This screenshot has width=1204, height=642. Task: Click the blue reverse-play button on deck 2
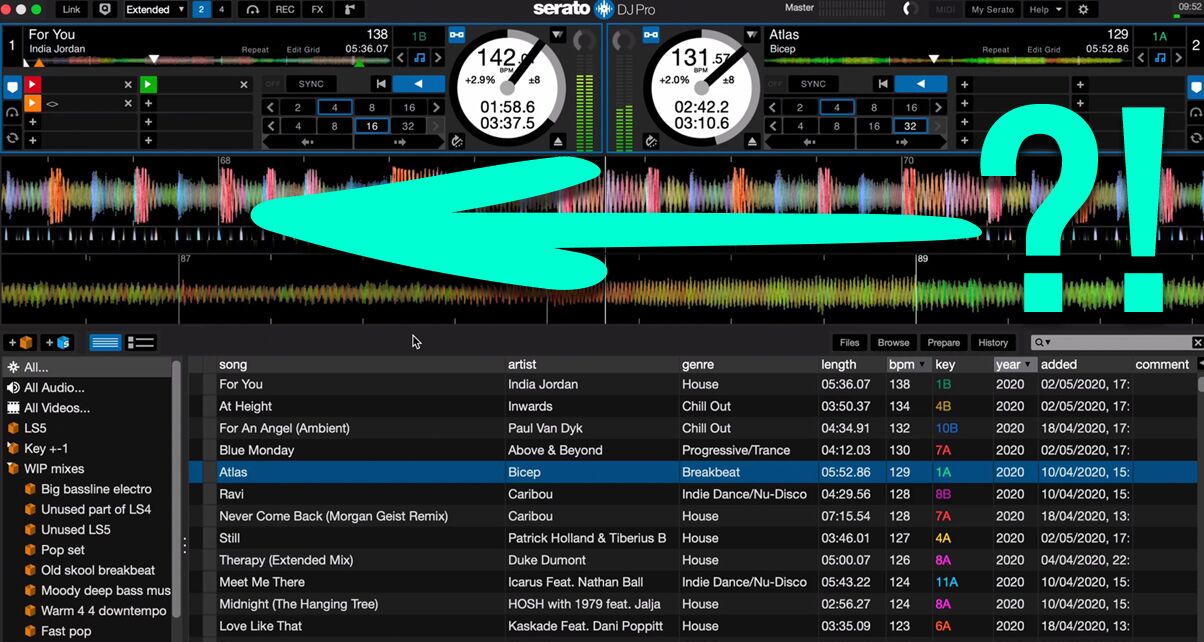coord(920,84)
